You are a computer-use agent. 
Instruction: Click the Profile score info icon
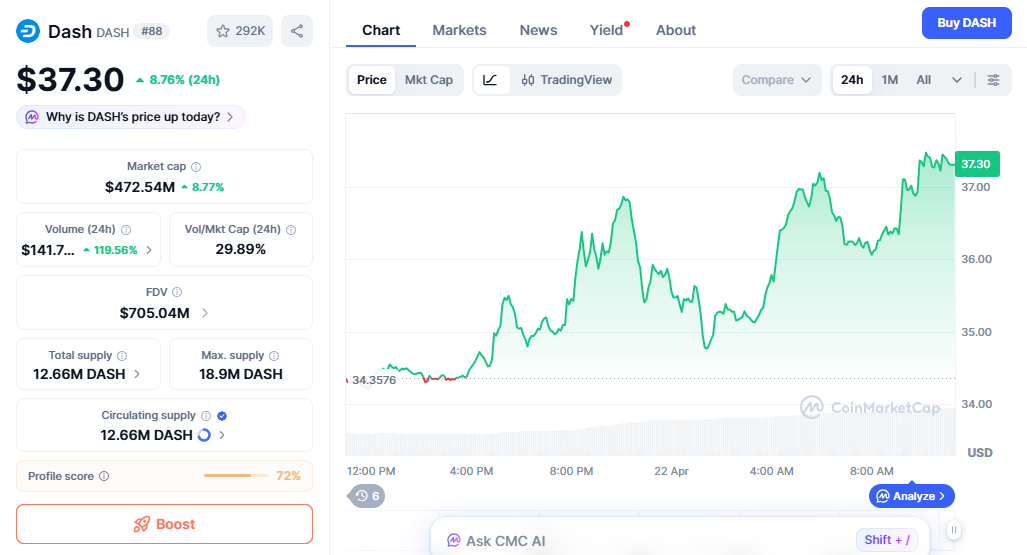click(103, 476)
